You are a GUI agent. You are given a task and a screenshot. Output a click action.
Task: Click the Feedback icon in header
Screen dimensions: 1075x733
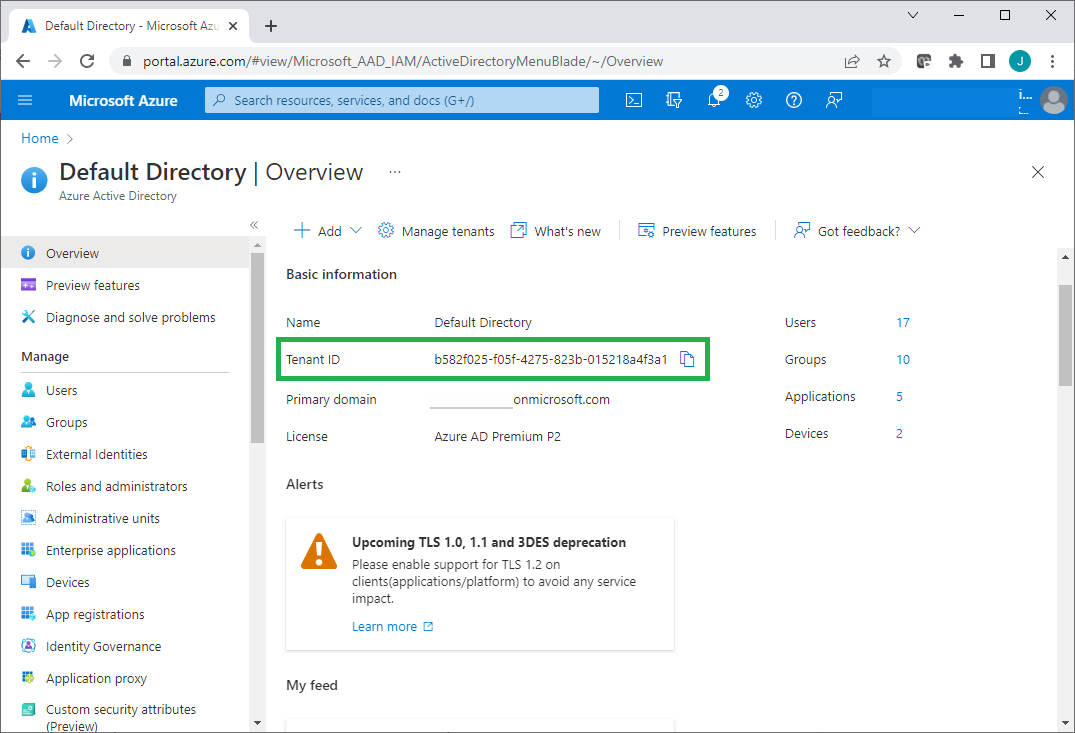click(834, 100)
